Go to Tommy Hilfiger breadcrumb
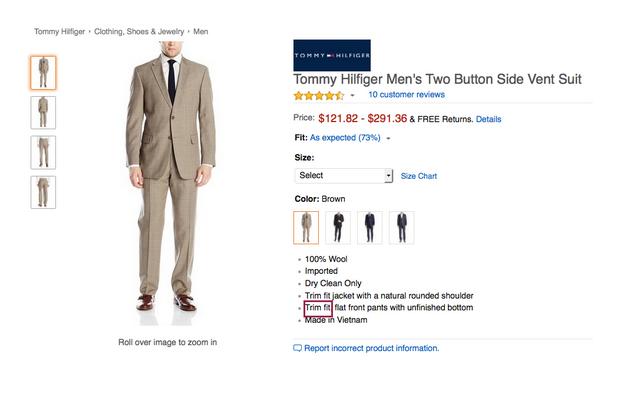This screenshot has width=640, height=403. [59, 32]
